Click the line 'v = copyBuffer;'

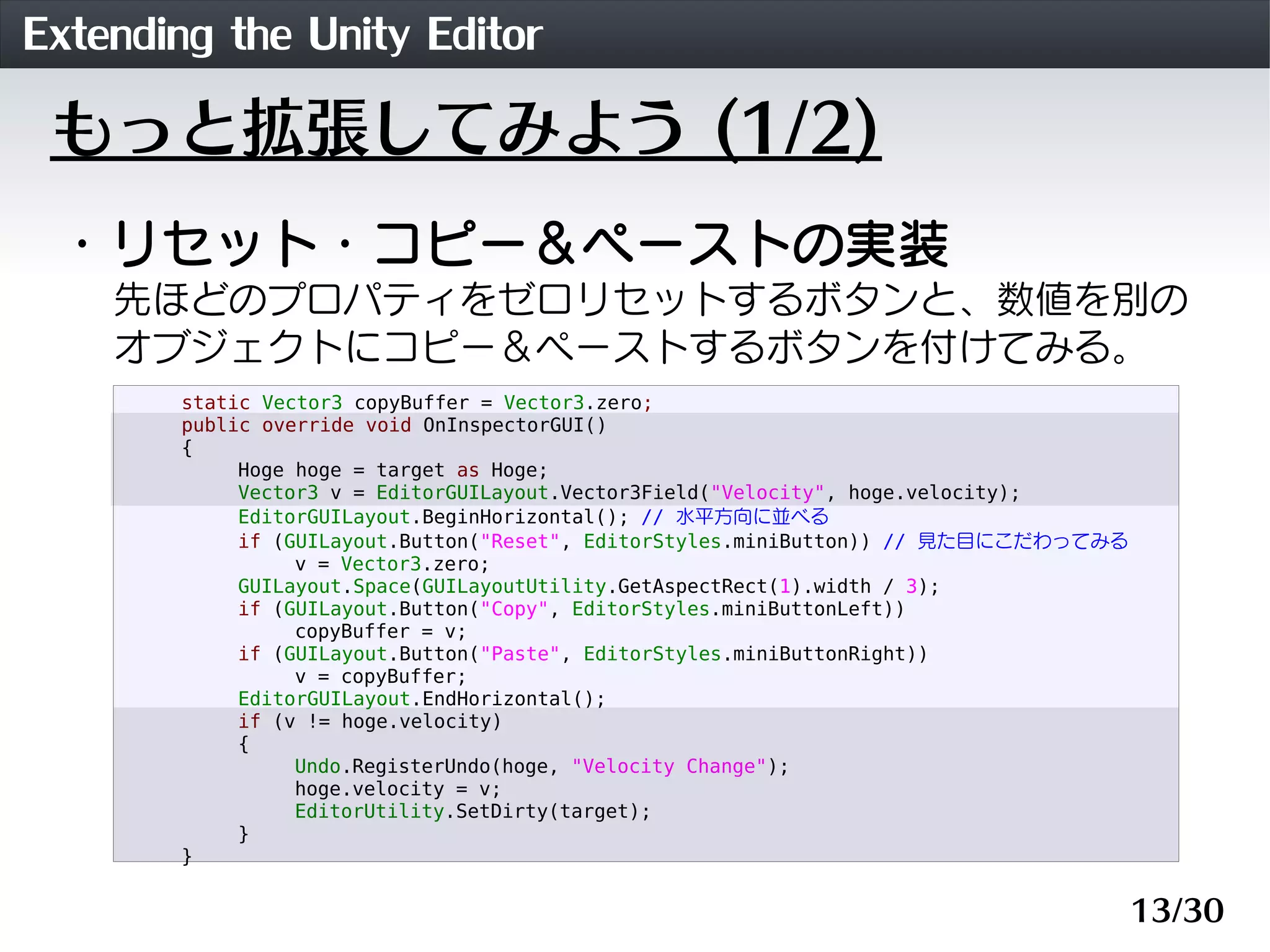pos(380,677)
